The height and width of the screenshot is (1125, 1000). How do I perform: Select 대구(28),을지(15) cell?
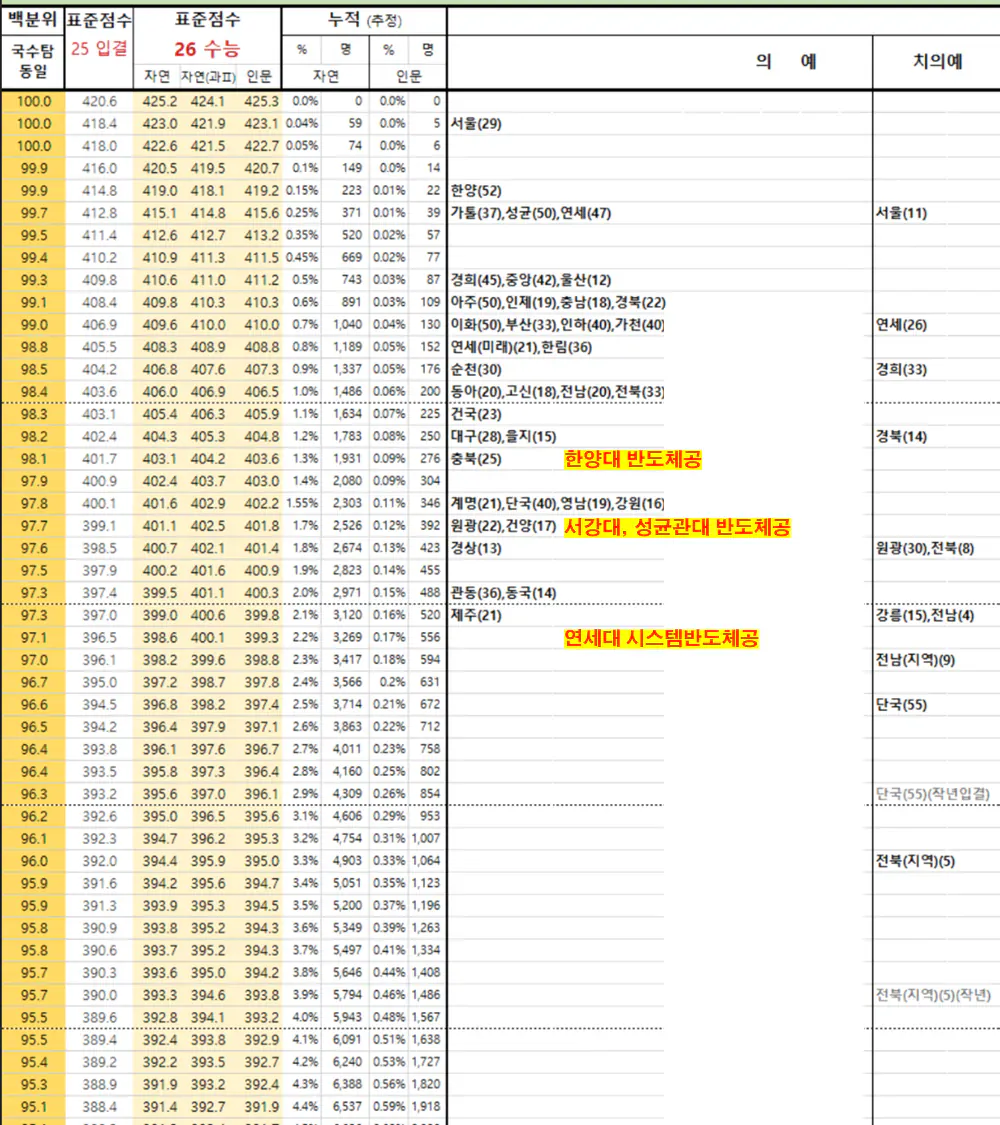click(504, 436)
